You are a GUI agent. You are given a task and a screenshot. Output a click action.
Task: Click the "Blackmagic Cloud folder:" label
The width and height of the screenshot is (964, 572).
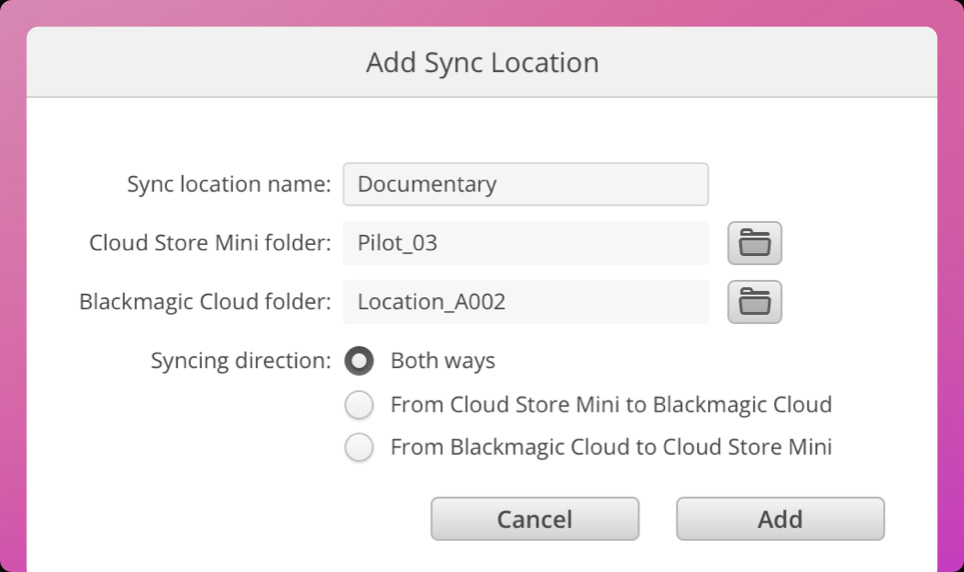(x=205, y=302)
